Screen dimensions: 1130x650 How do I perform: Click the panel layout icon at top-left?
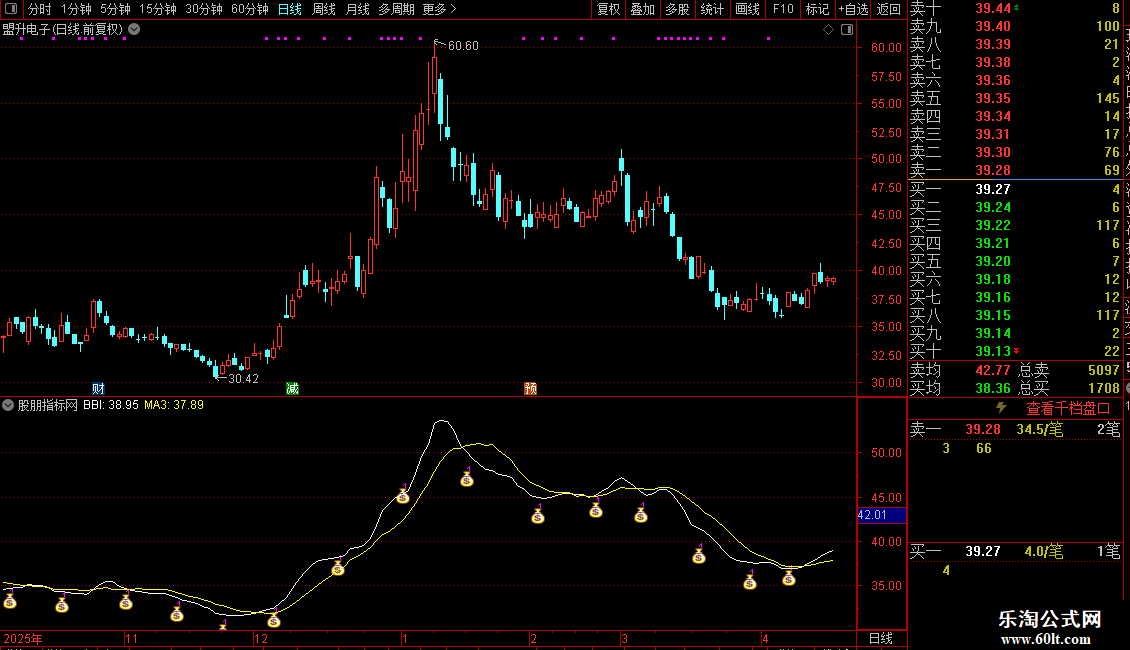click(x=11, y=9)
